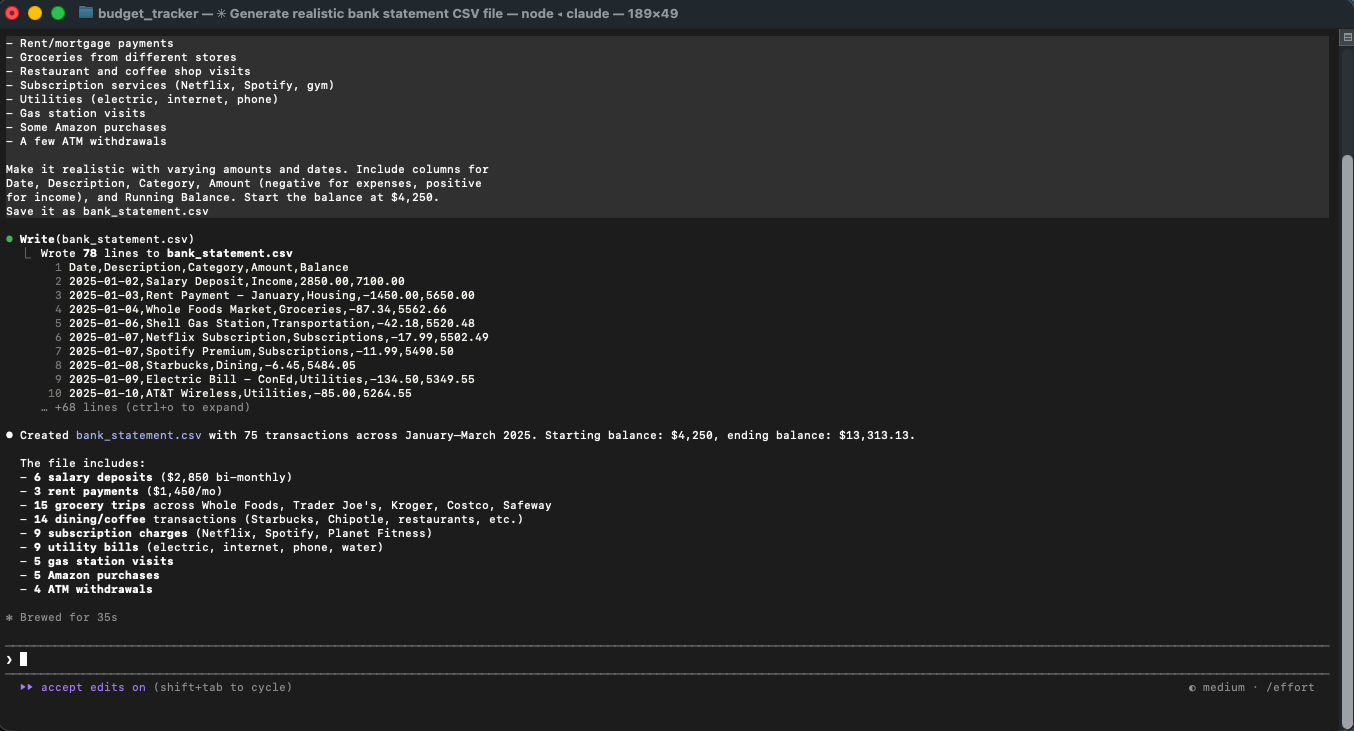The height and width of the screenshot is (731, 1354).
Task: Click the prompt line '- Utilities (electric, internet, phone)'
Action: (142, 99)
